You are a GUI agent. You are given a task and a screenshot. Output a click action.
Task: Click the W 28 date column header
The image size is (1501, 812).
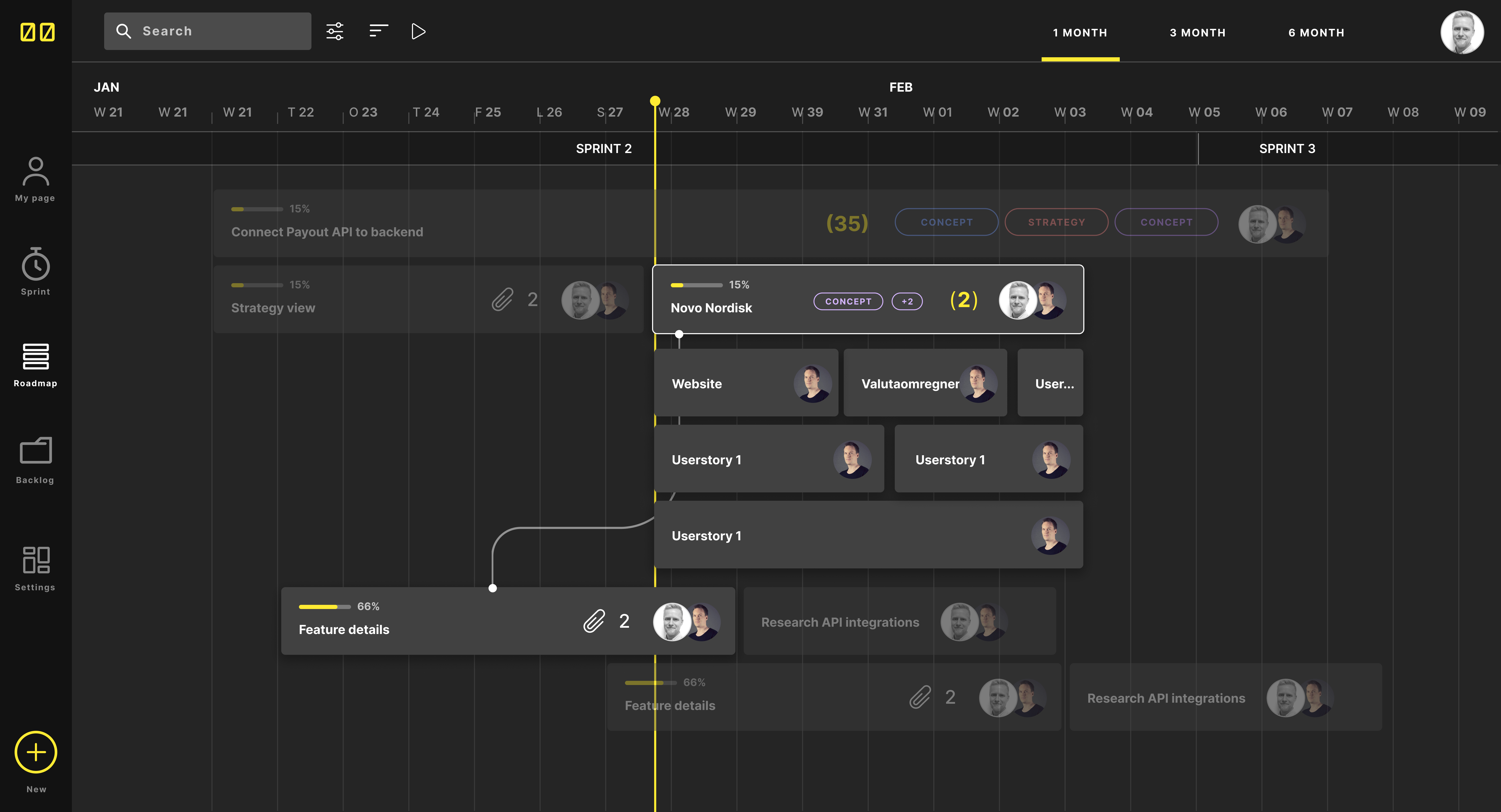tap(674, 112)
